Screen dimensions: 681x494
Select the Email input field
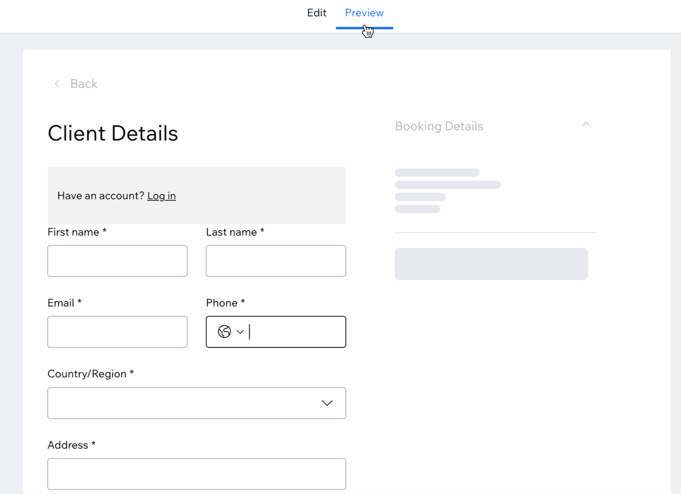point(117,332)
